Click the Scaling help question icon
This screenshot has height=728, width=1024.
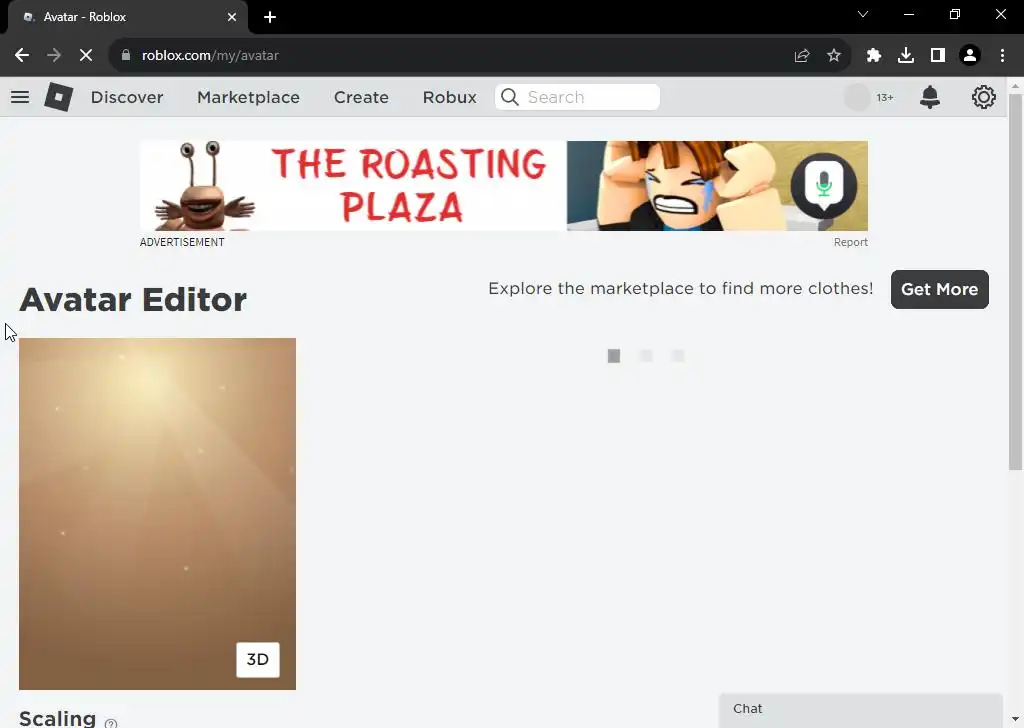coord(111,723)
